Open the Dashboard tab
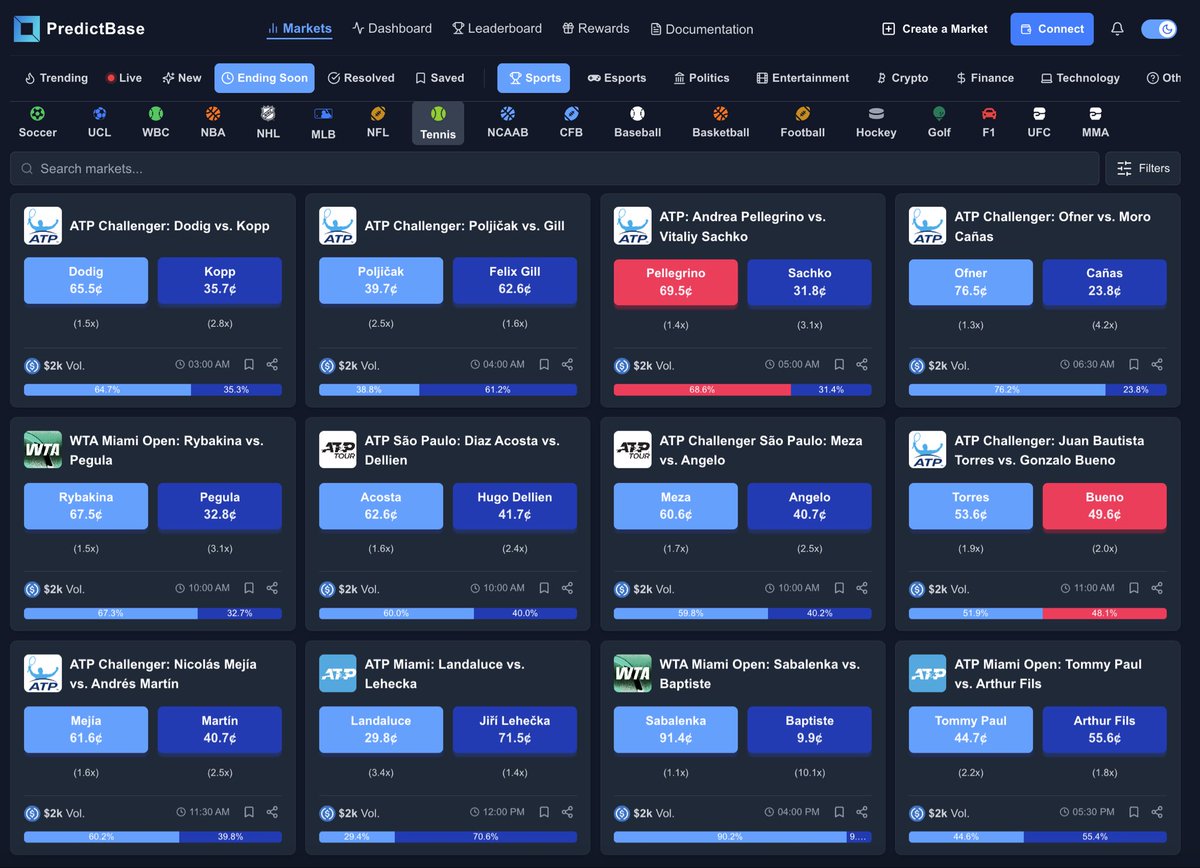The height and width of the screenshot is (868, 1200). click(x=392, y=29)
